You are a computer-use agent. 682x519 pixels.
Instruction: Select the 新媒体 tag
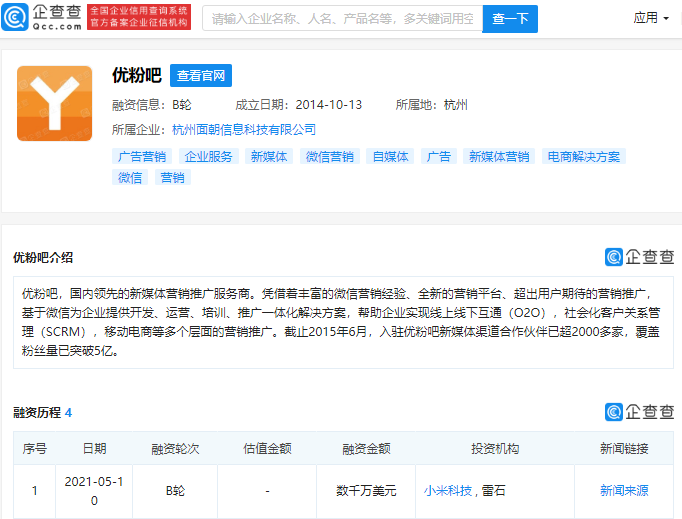(269, 157)
